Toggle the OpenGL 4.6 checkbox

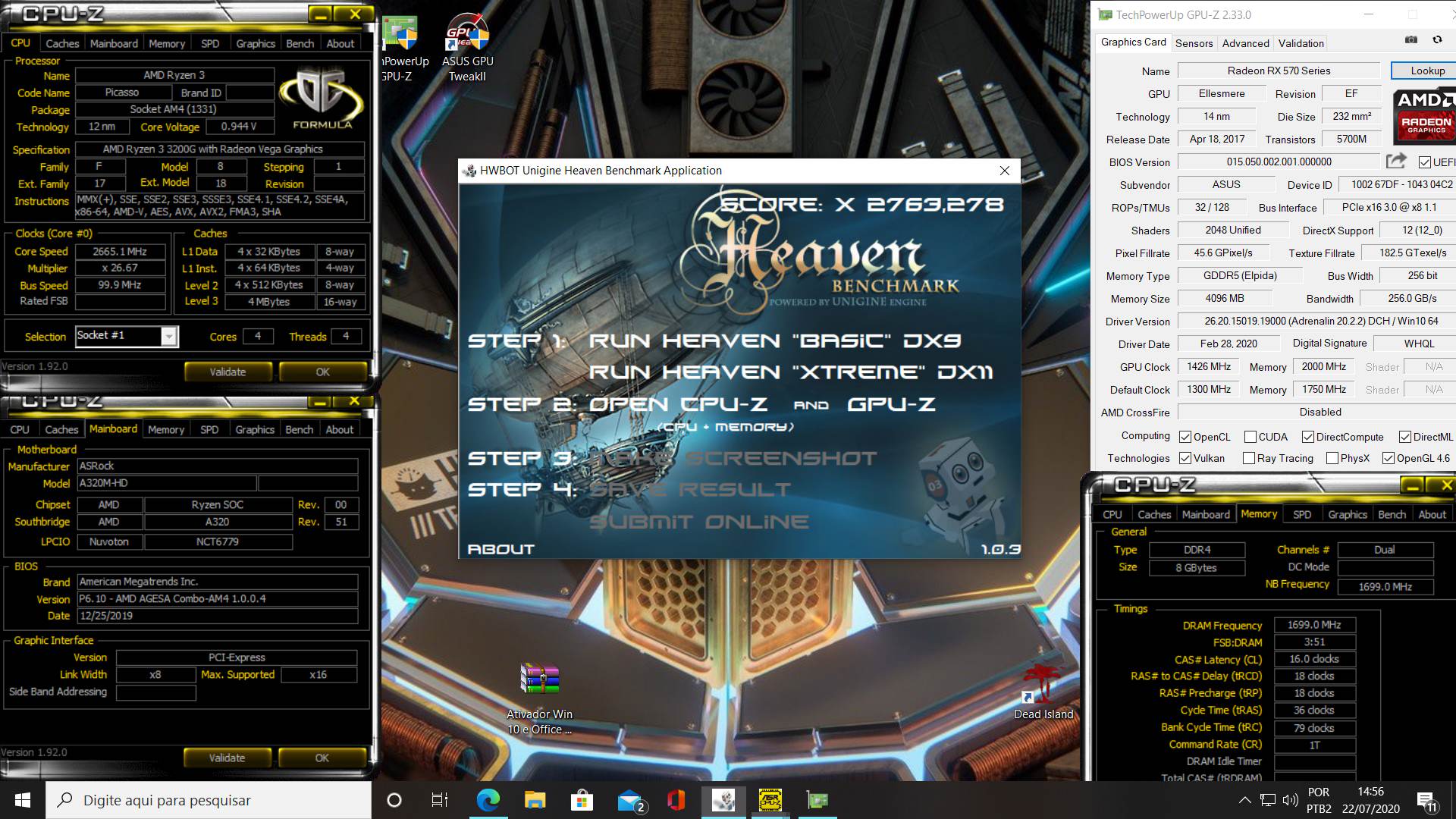(1389, 458)
